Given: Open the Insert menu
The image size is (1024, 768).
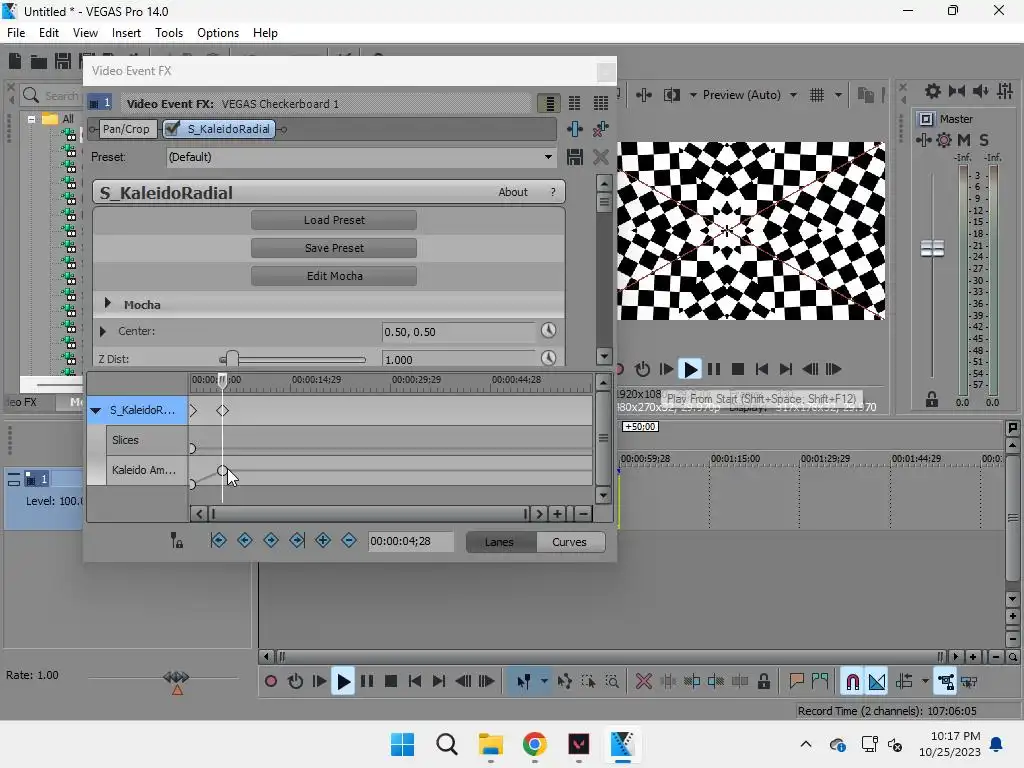Looking at the screenshot, I should (126, 33).
